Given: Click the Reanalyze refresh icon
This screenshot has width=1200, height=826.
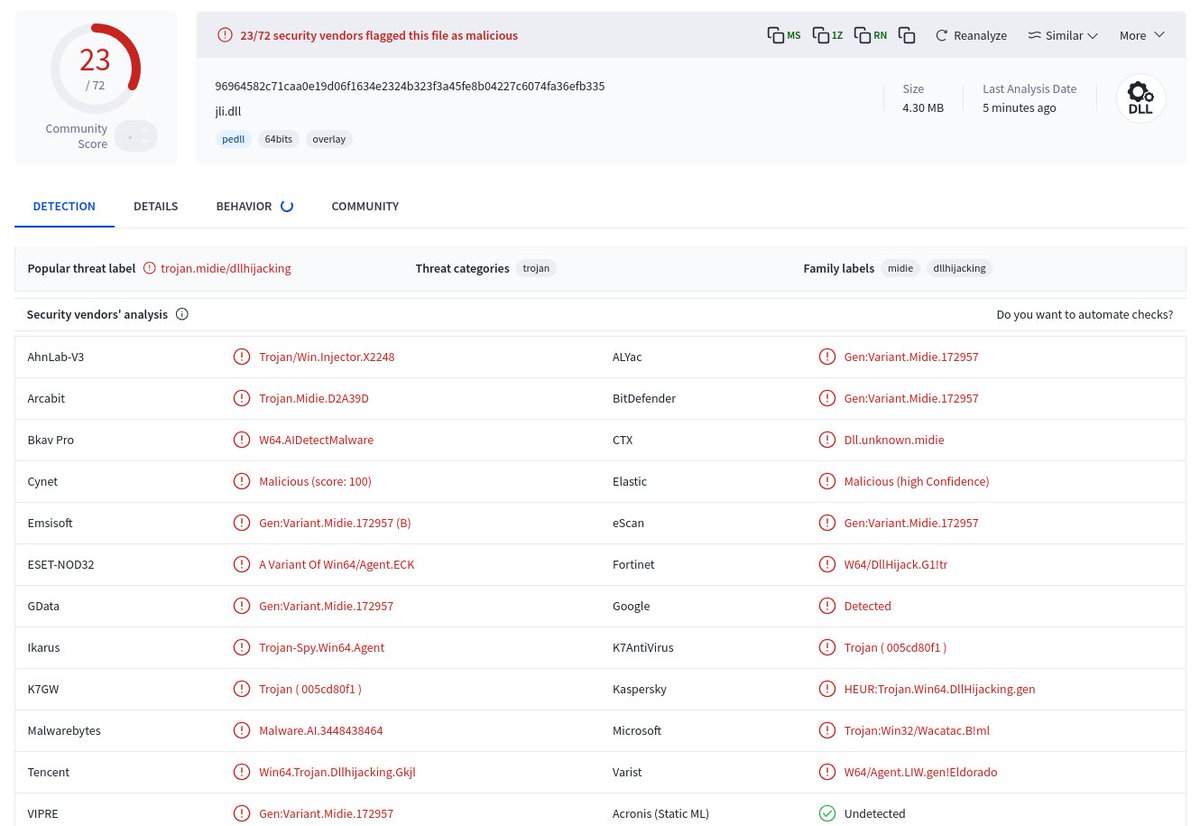Looking at the screenshot, I should (941, 34).
